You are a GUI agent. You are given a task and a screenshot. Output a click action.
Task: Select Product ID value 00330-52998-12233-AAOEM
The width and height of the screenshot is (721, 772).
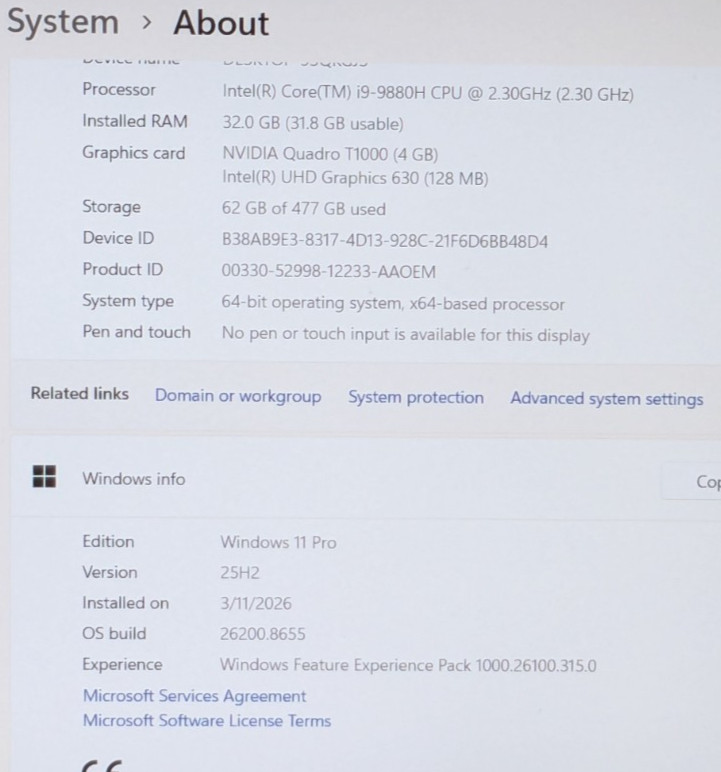[x=328, y=271]
